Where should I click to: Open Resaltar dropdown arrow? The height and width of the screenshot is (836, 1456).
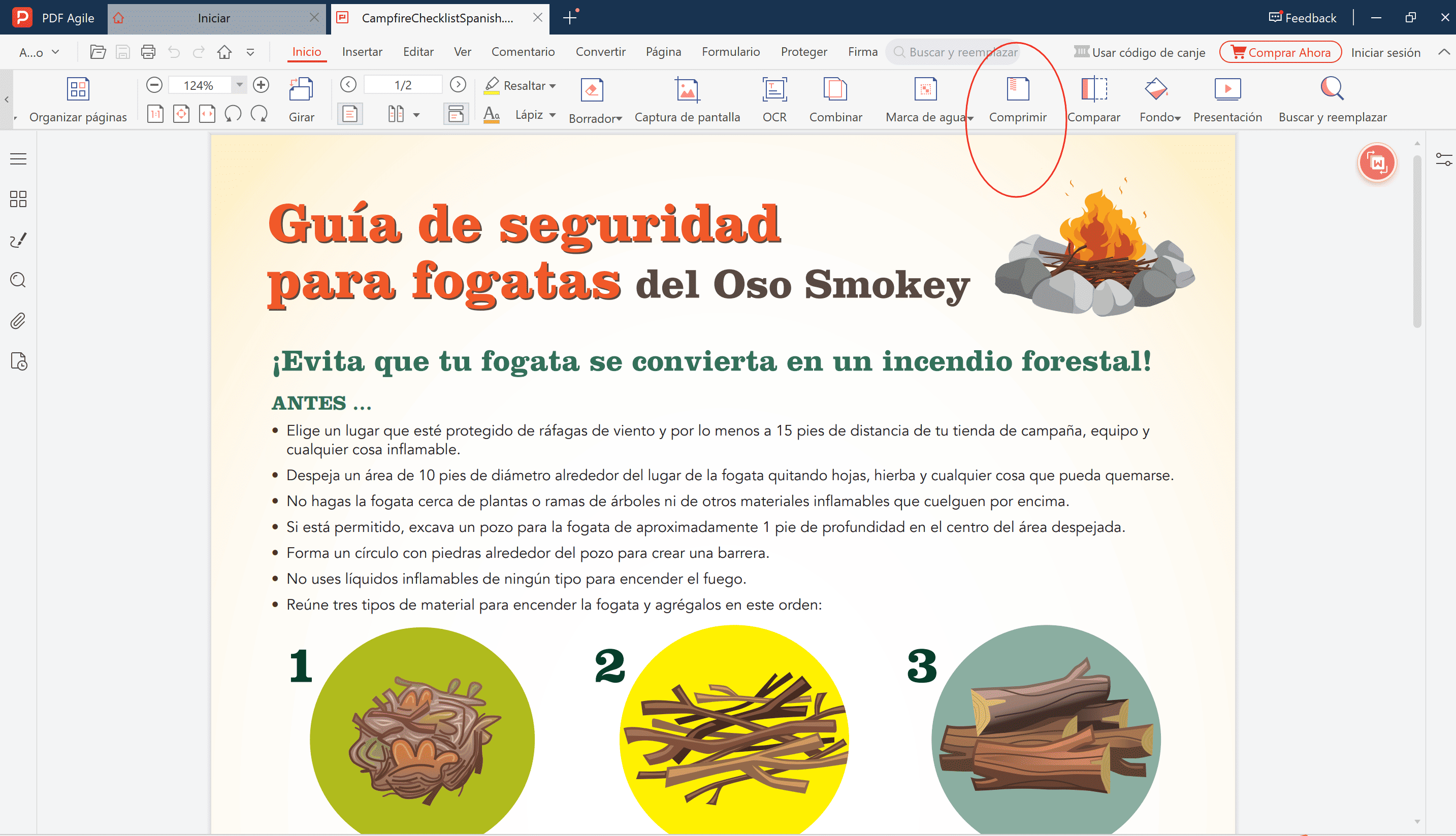click(x=553, y=86)
